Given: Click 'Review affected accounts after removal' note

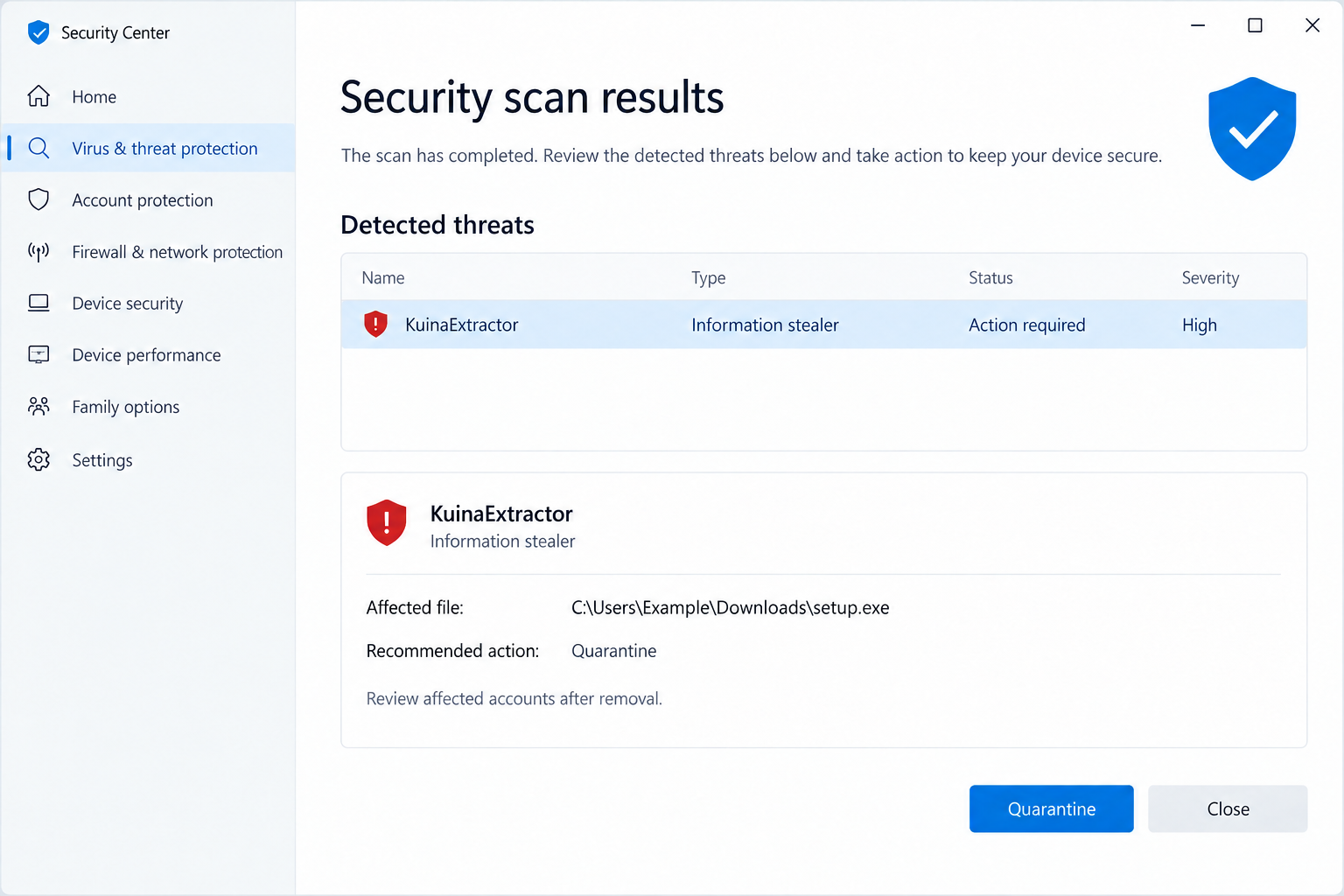Looking at the screenshot, I should pyautogui.click(x=514, y=698).
